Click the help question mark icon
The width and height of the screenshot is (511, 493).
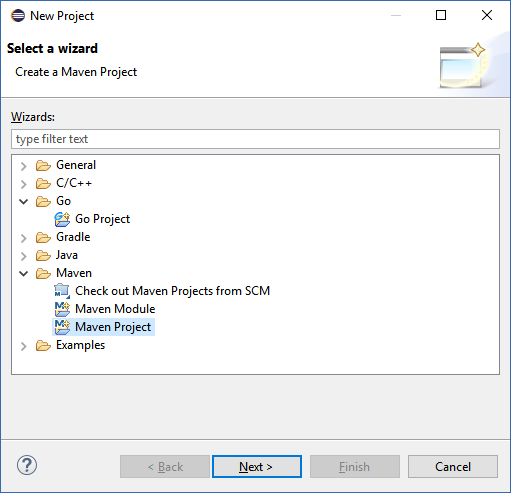27,465
